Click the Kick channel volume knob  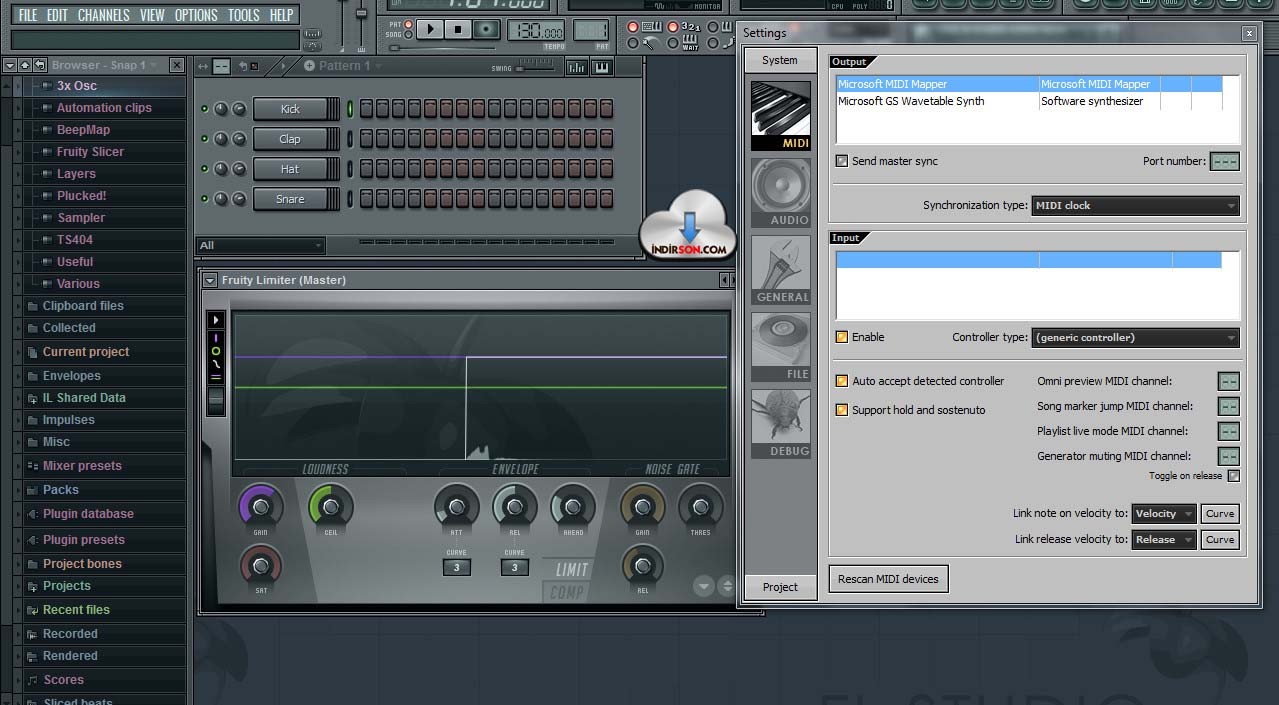(239, 109)
